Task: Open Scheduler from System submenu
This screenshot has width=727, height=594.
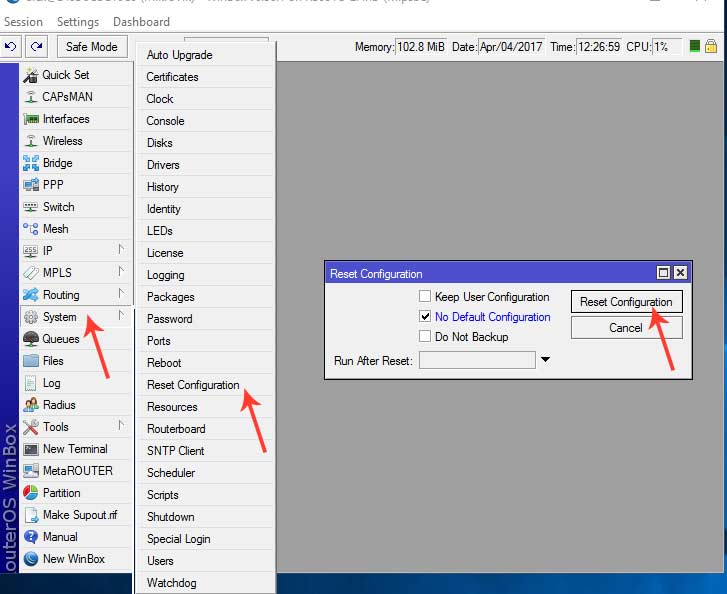Action: click(205, 473)
